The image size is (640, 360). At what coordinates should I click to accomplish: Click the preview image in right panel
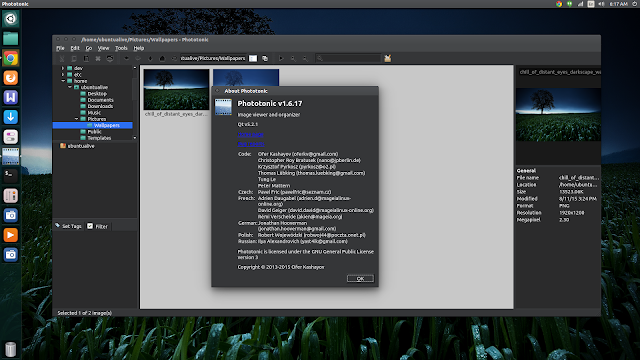pos(558,115)
